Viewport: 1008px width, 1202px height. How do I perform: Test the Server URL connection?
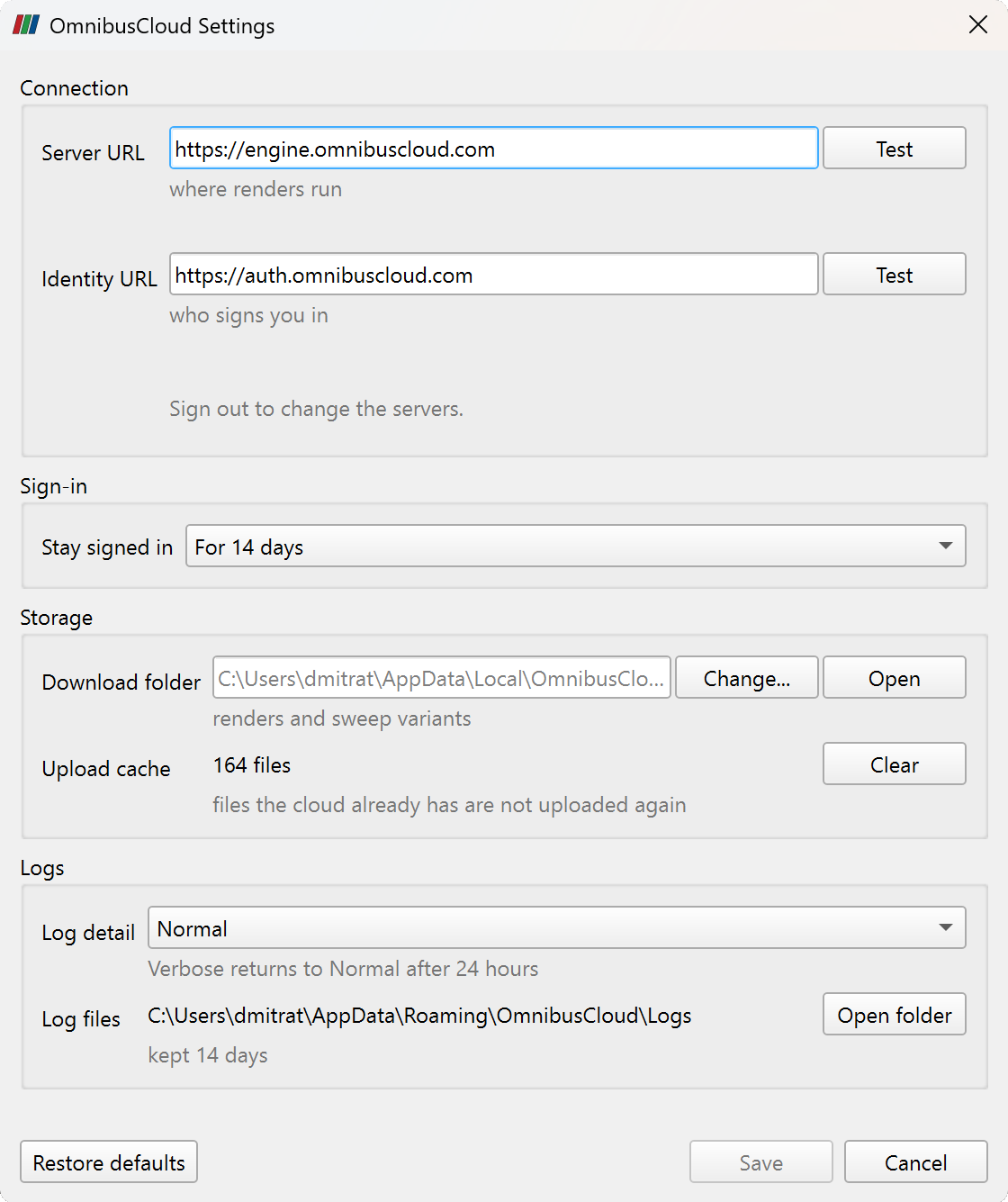click(x=894, y=148)
